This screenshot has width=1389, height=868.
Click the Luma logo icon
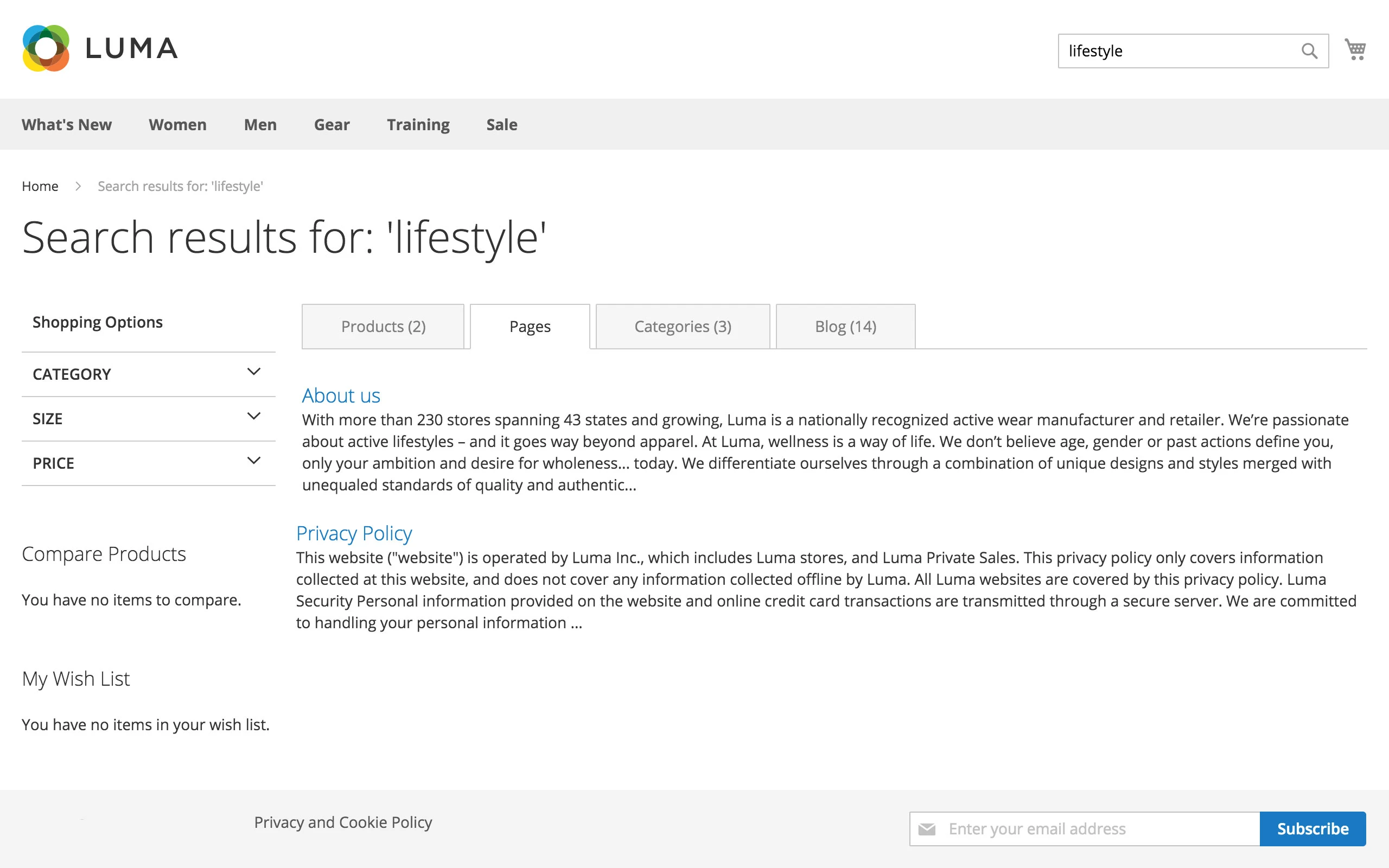pos(46,48)
